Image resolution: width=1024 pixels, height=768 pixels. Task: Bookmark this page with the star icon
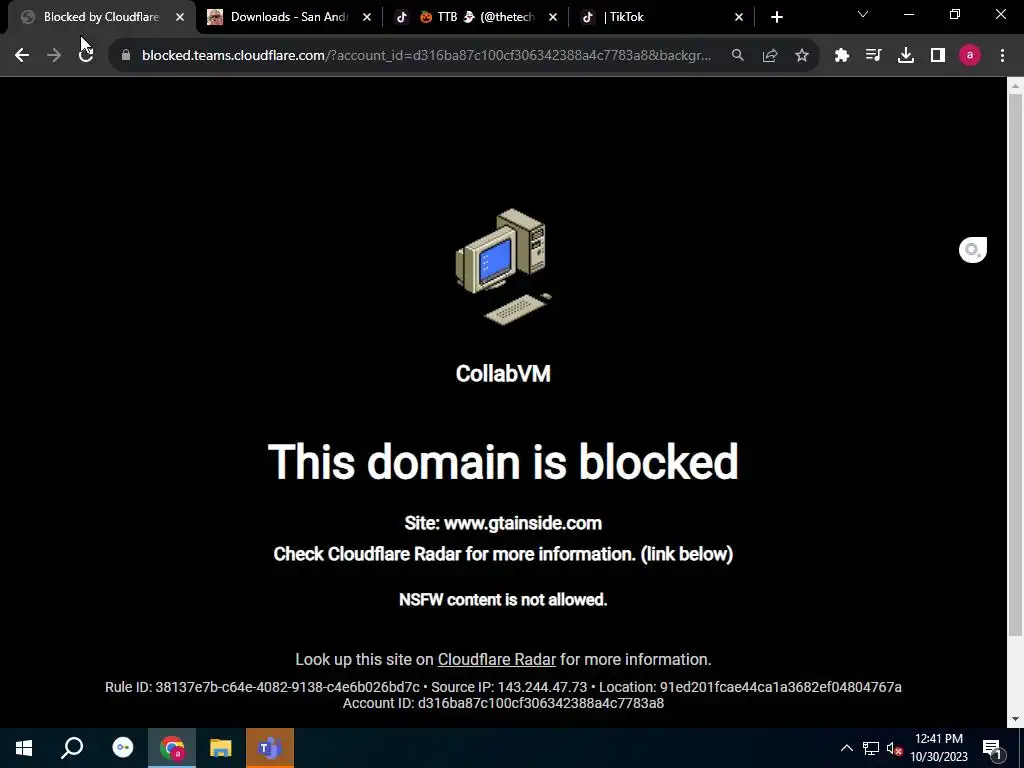point(802,56)
